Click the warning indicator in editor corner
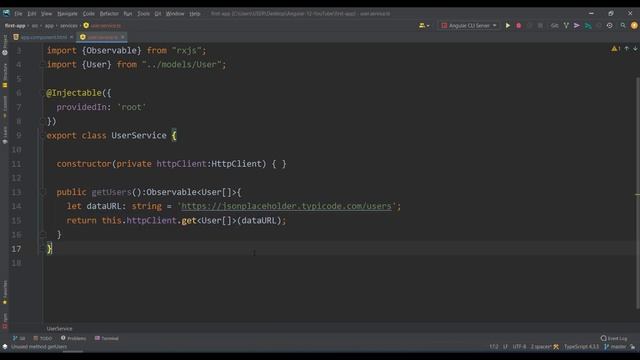Image resolution: width=640 pixels, height=360 pixels. [x=616, y=49]
